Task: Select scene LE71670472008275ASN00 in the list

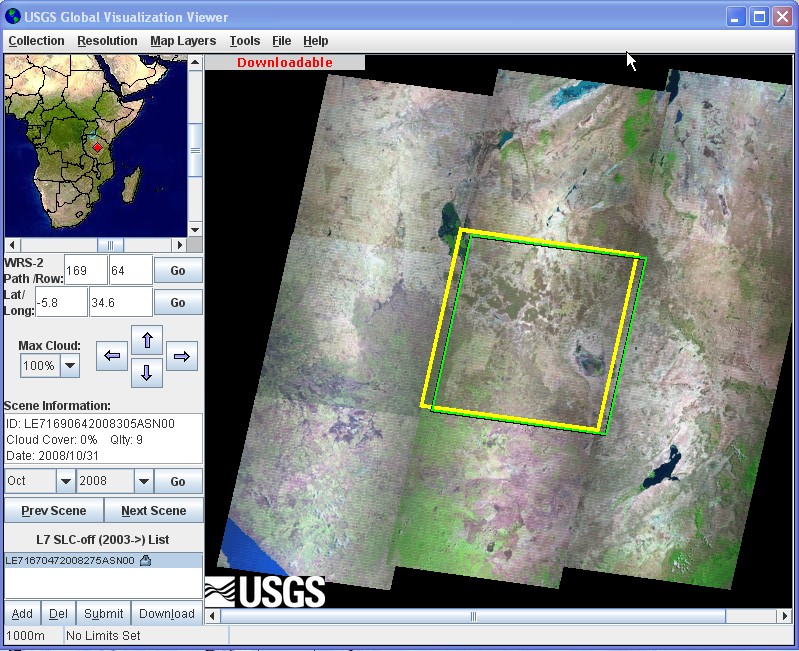Action: tap(103, 561)
